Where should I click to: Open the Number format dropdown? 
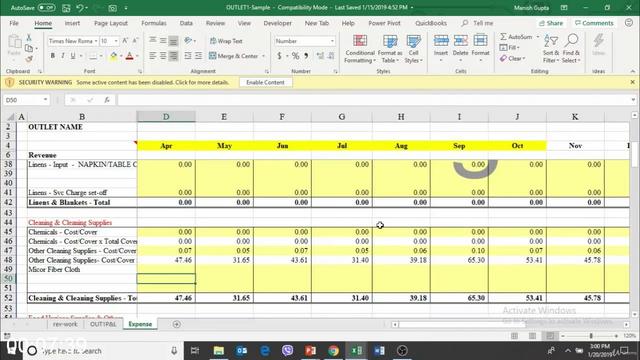point(332,41)
